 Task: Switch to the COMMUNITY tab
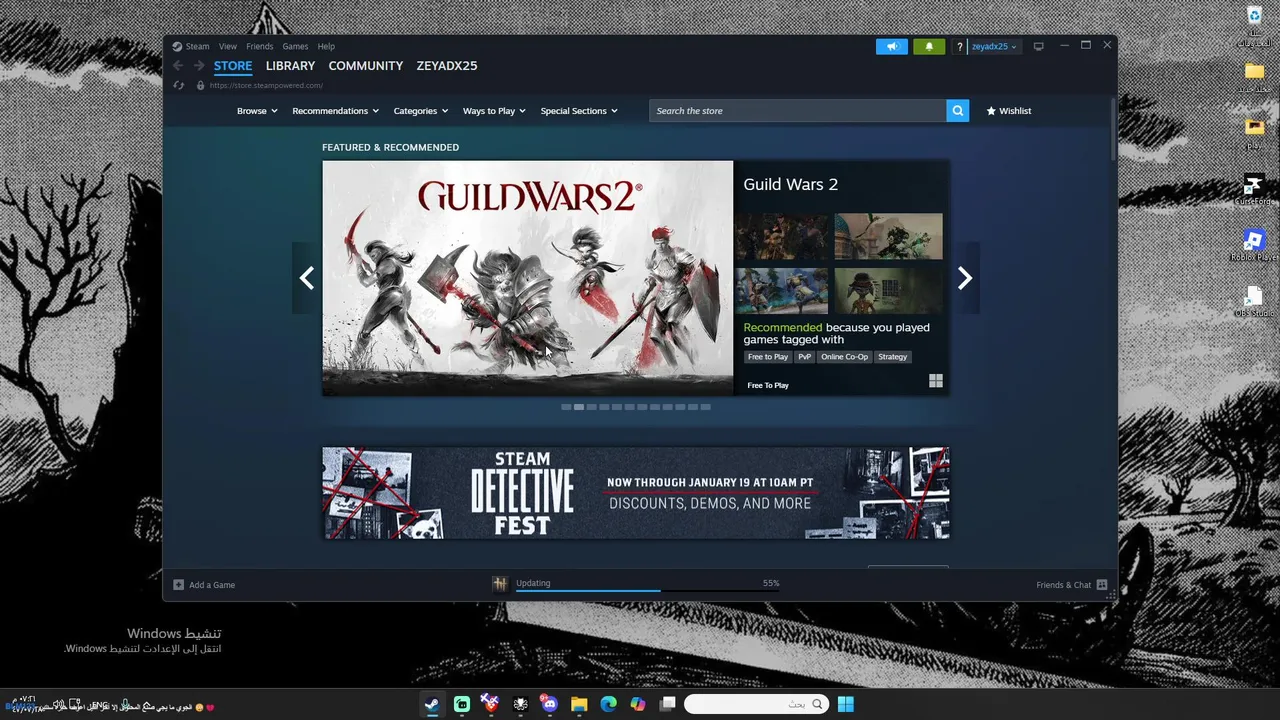click(366, 66)
